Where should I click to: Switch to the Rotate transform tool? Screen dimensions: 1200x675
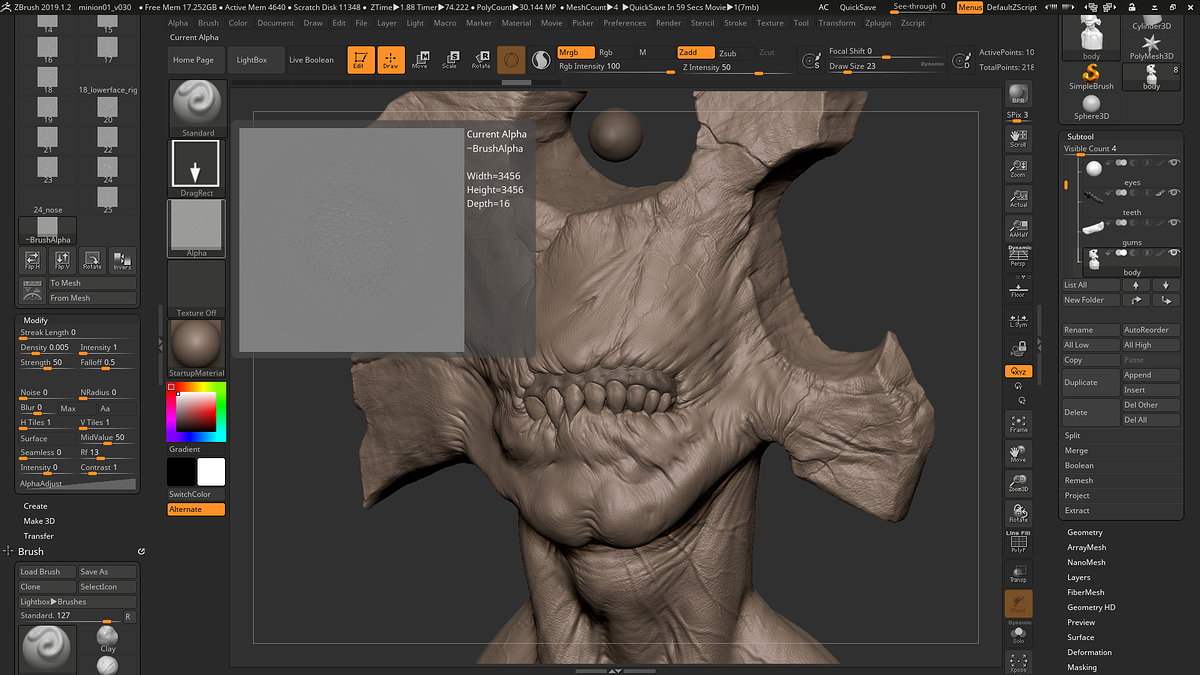pyautogui.click(x=481, y=60)
